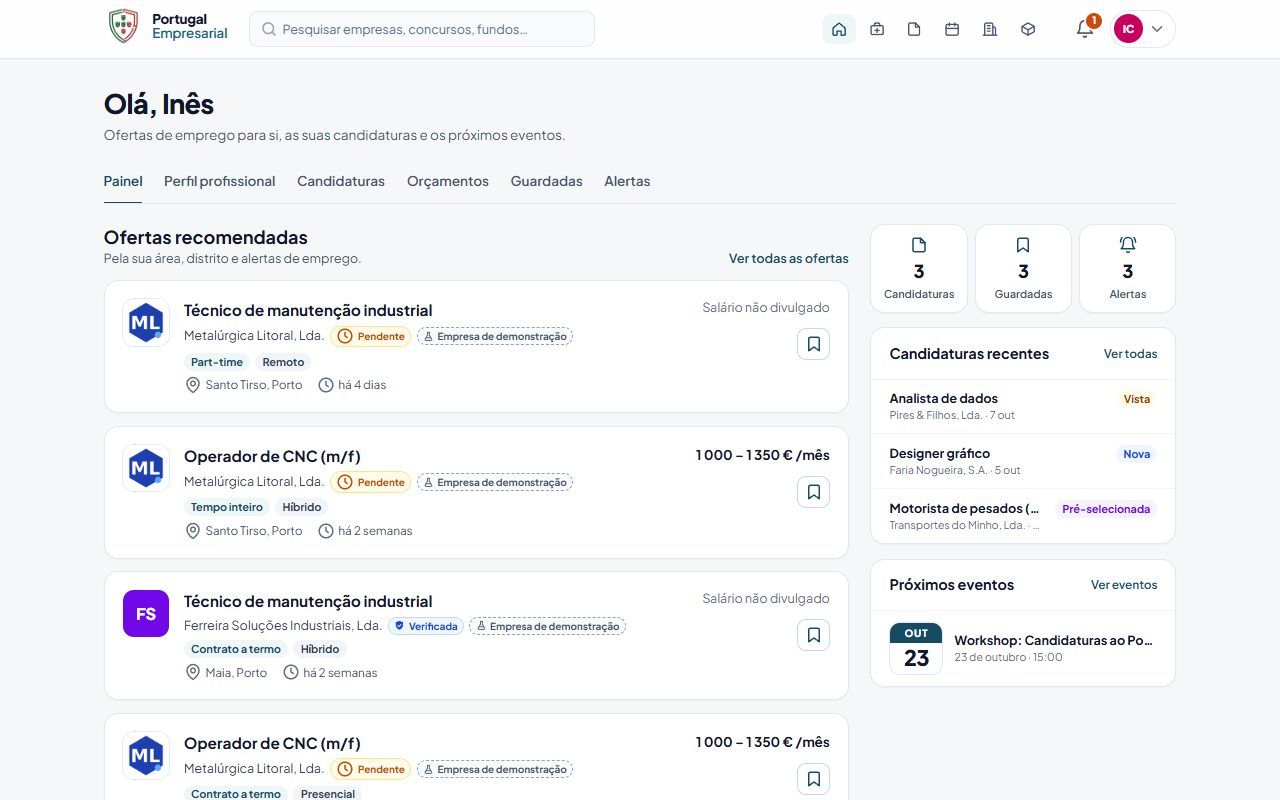
Task: Open the cube icon in header navigation
Action: click(1028, 29)
